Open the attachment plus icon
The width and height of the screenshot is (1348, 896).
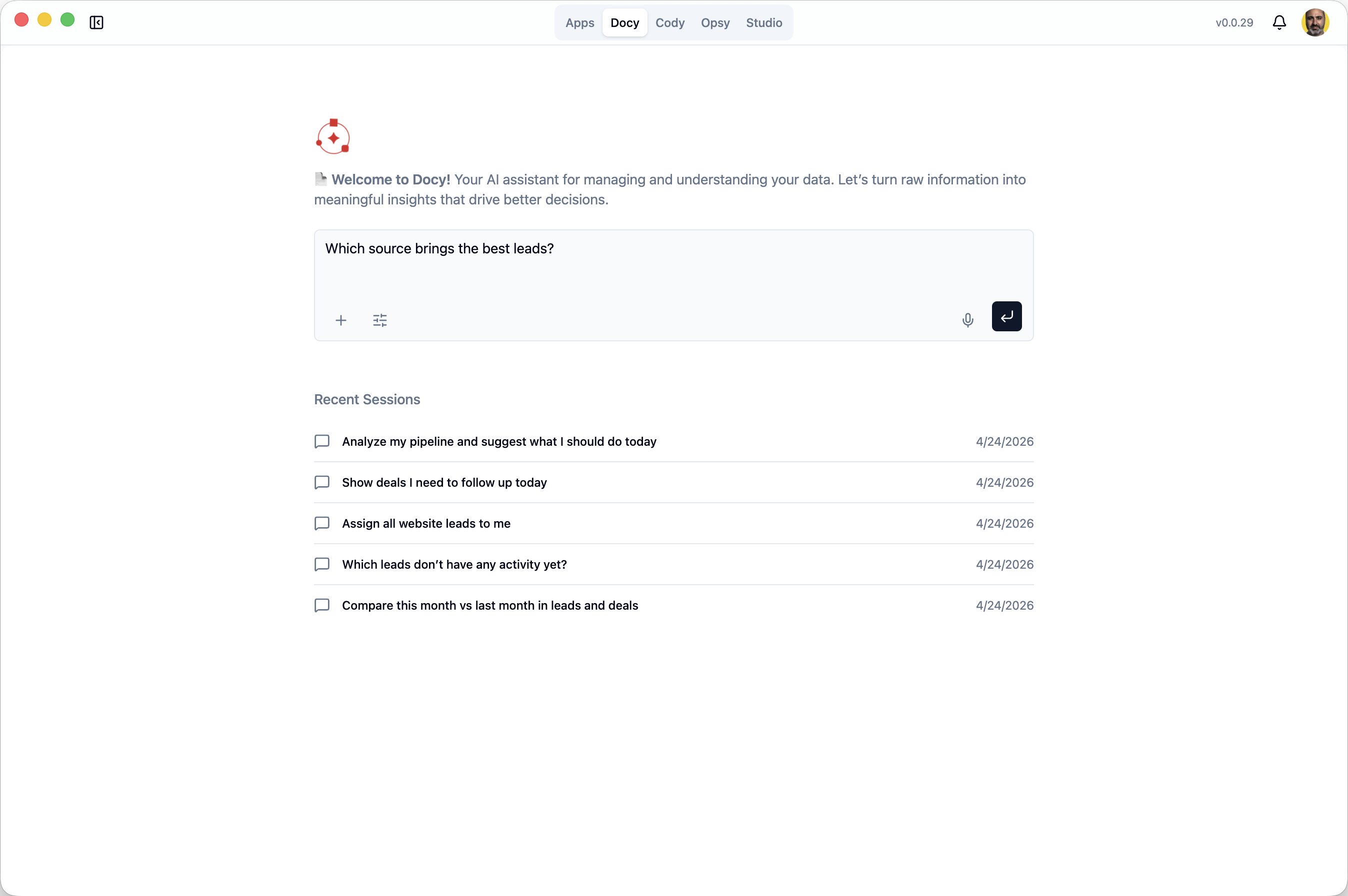click(x=340, y=320)
